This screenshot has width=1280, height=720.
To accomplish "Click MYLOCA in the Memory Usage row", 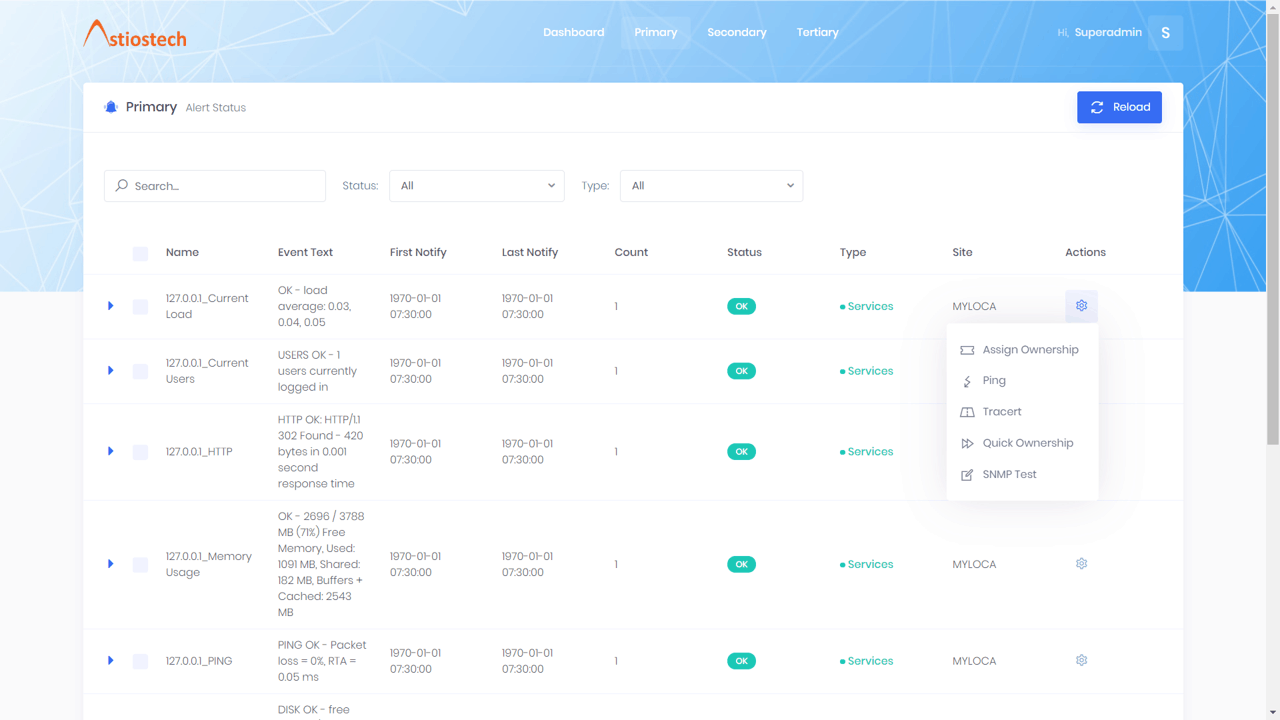I will (x=974, y=564).
